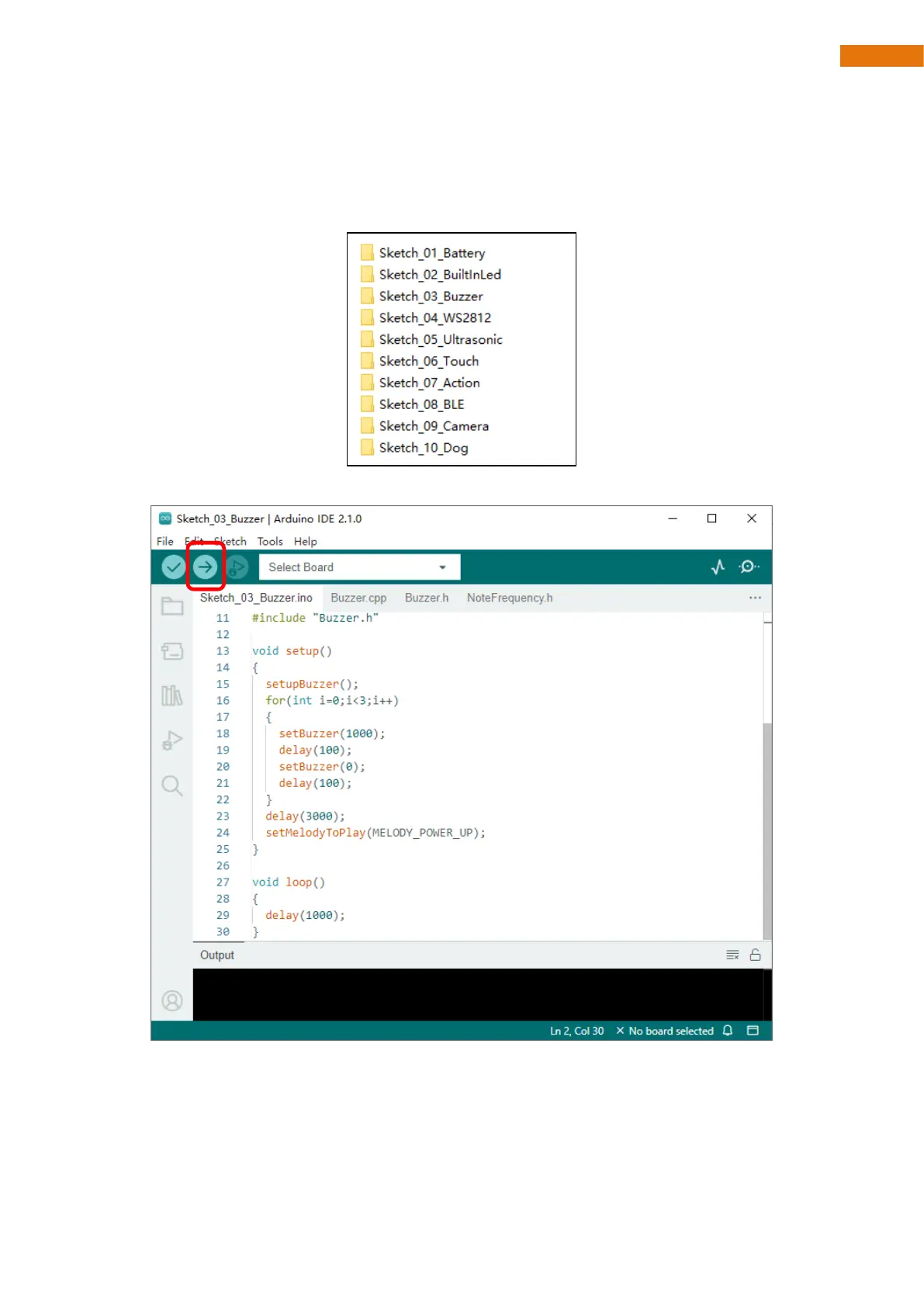Click the void loop() code line
This screenshot has width=924, height=1307.
click(289, 882)
